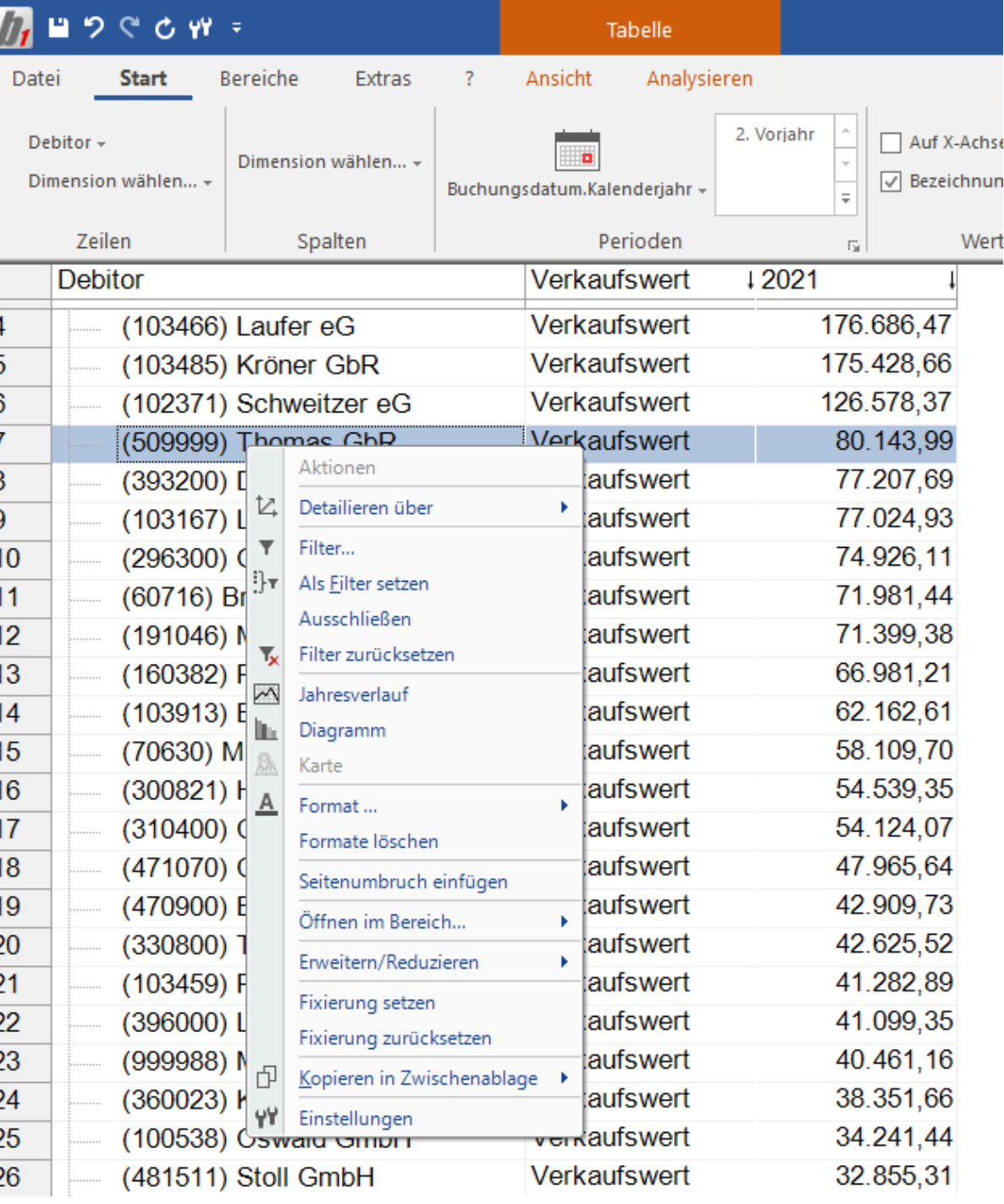Open the tools icon in quick access bar
Image resolution: width=1004 pixels, height=1204 pixels.
(201, 29)
